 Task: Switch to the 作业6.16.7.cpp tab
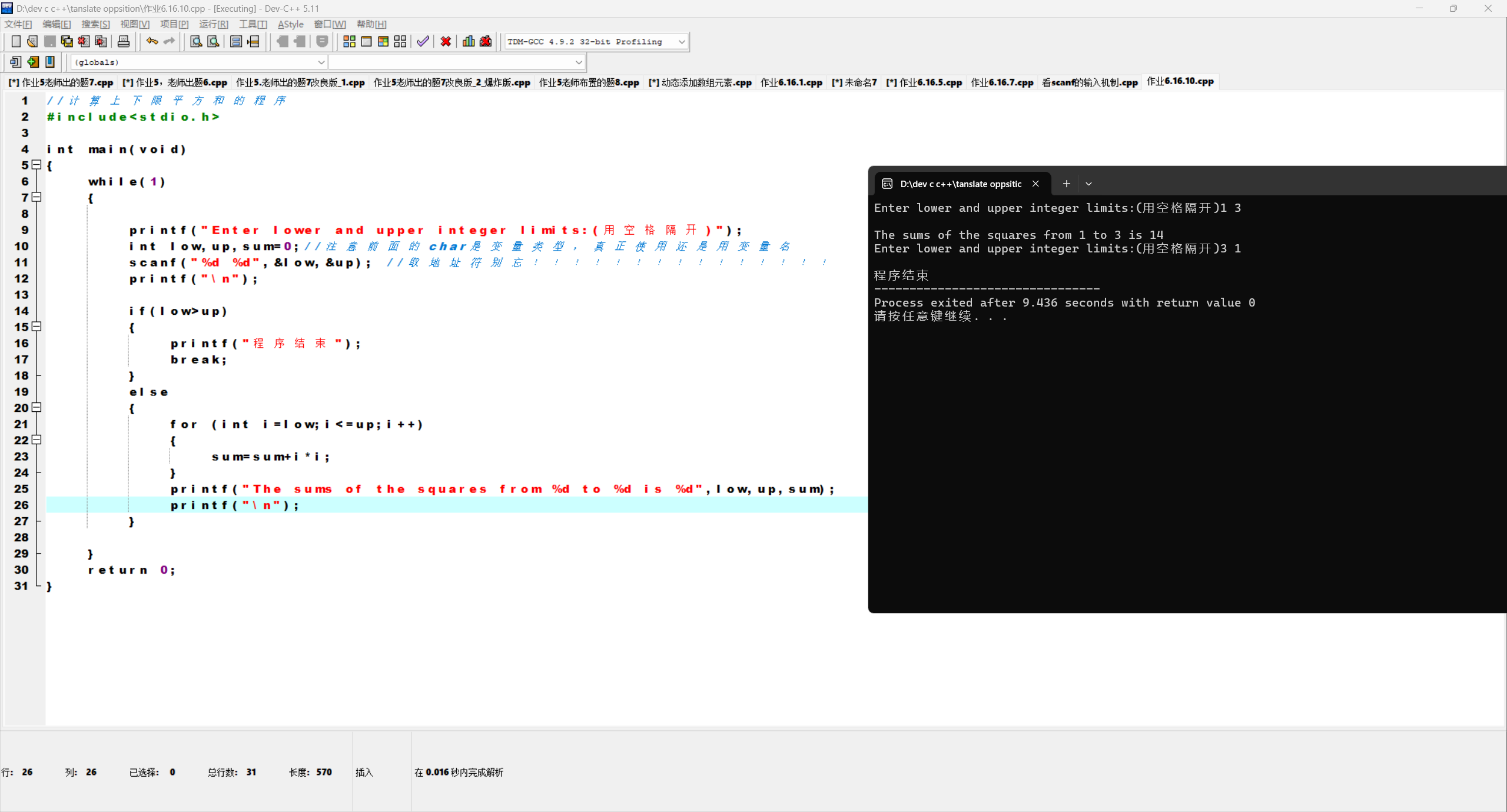pos(1001,82)
